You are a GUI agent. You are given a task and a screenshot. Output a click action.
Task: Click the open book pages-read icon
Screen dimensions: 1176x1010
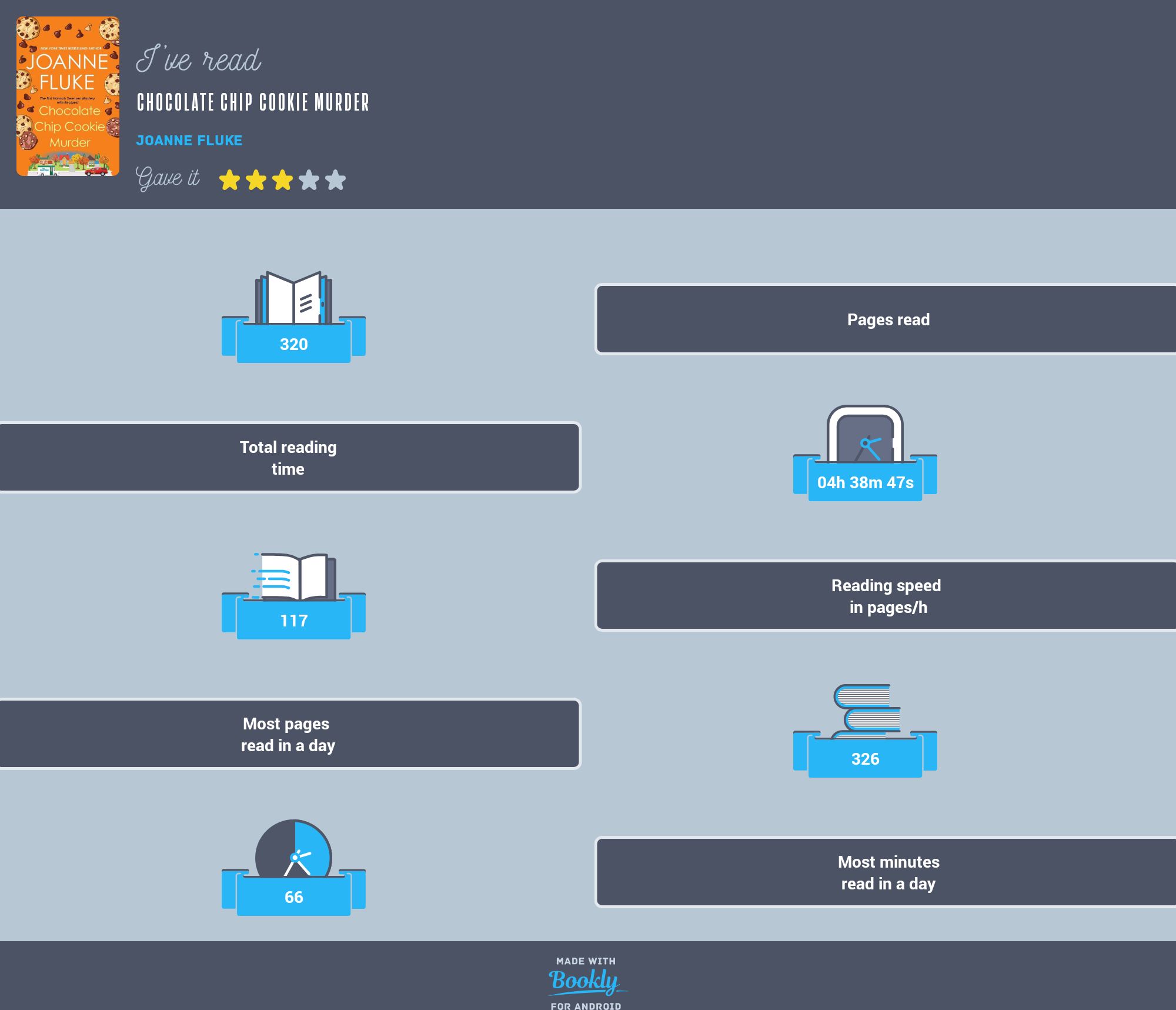click(x=293, y=298)
